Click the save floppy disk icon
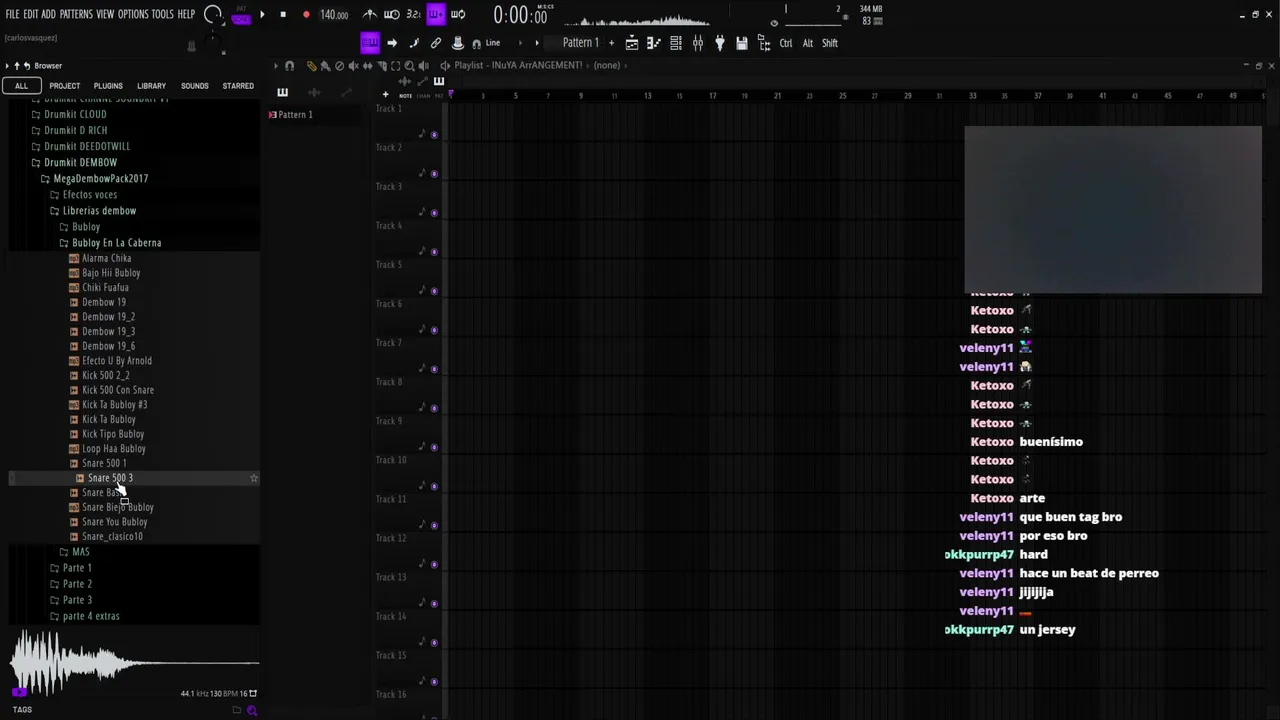1280x720 pixels. pos(741,43)
